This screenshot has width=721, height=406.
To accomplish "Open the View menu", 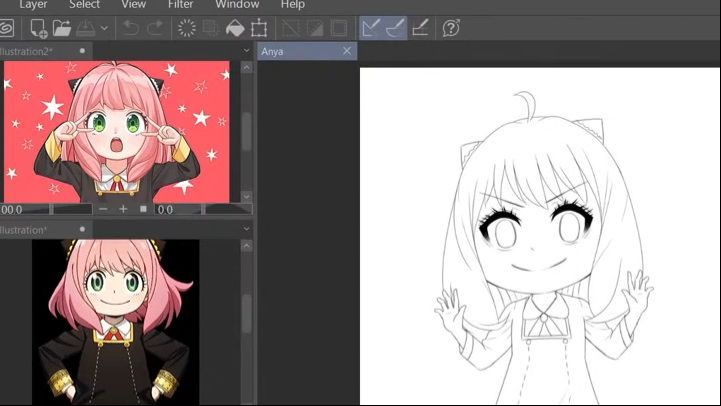I will 133,5.
